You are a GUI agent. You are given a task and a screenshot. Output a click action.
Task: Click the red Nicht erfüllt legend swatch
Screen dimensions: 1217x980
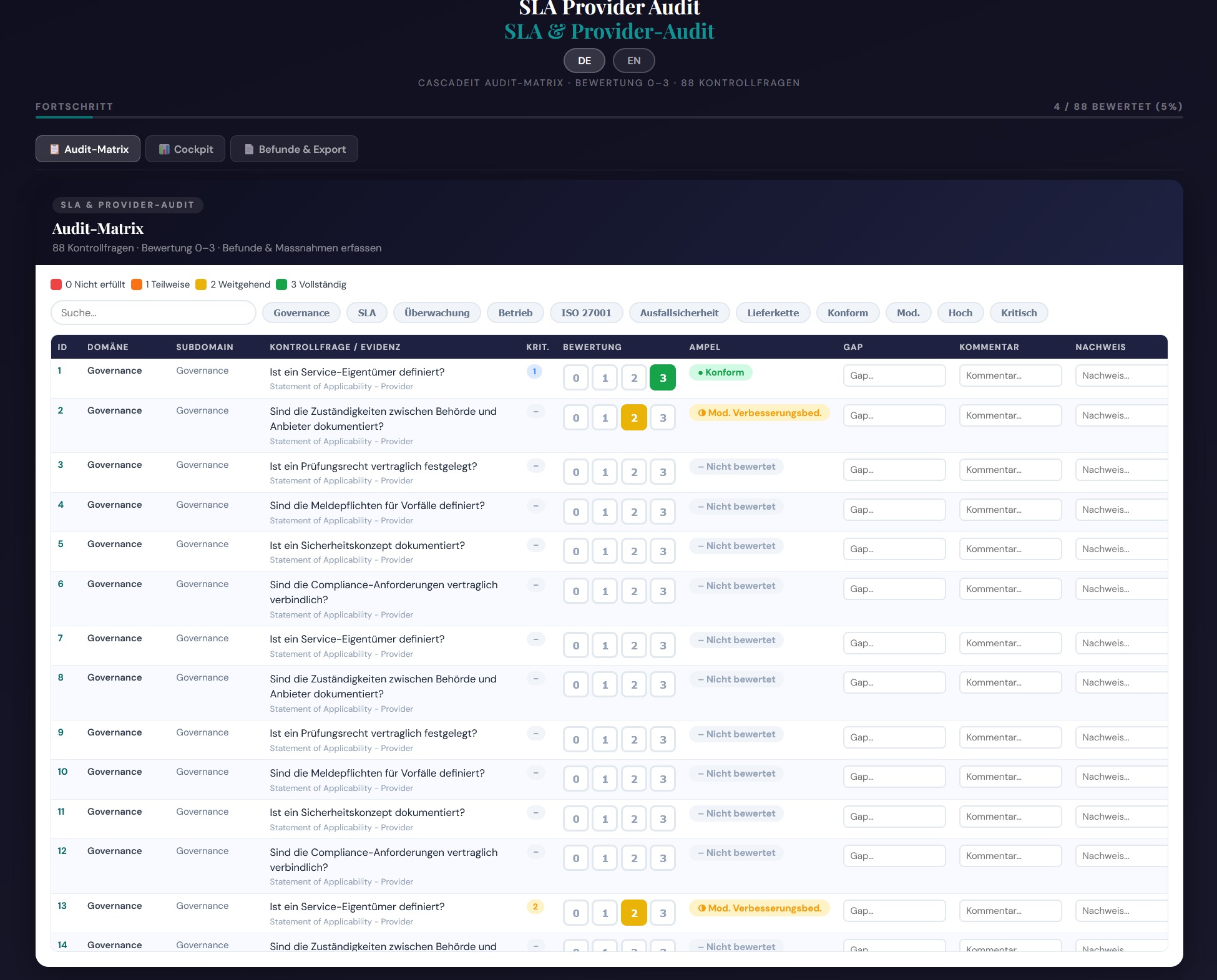pos(56,284)
